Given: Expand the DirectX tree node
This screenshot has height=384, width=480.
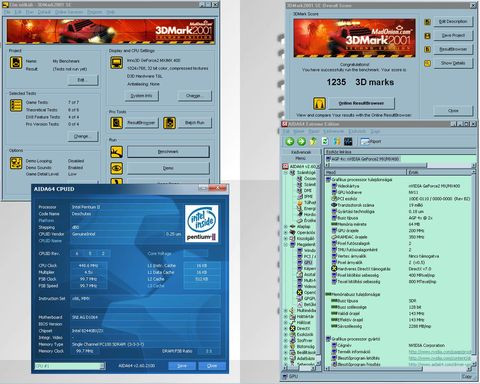Looking at the screenshot, I should (x=286, y=328).
